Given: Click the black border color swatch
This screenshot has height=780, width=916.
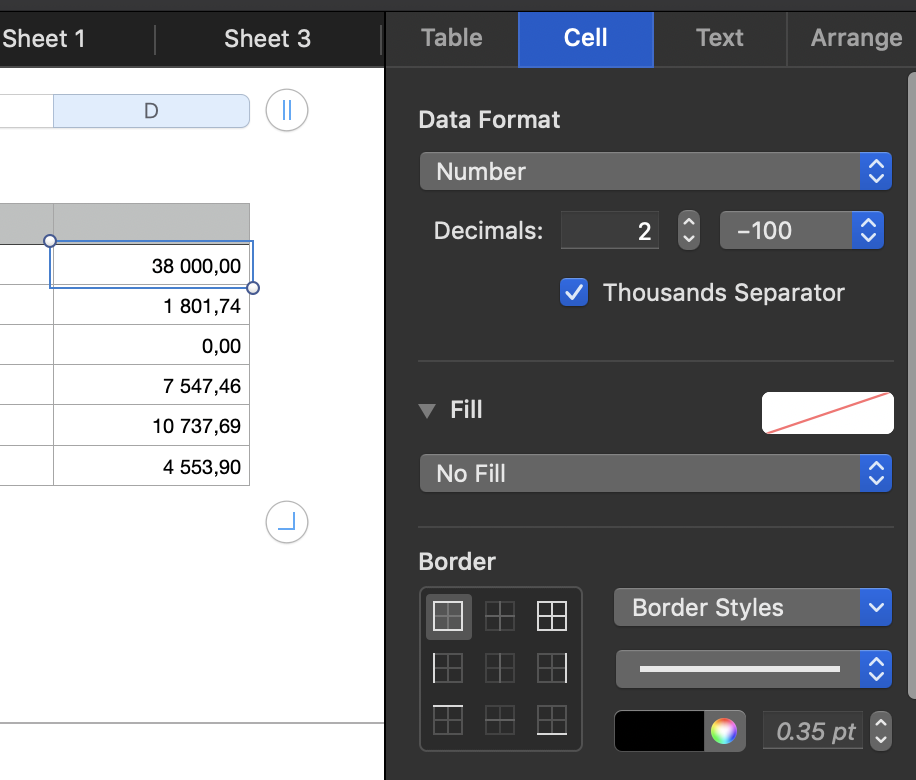Looking at the screenshot, I should tap(659, 731).
